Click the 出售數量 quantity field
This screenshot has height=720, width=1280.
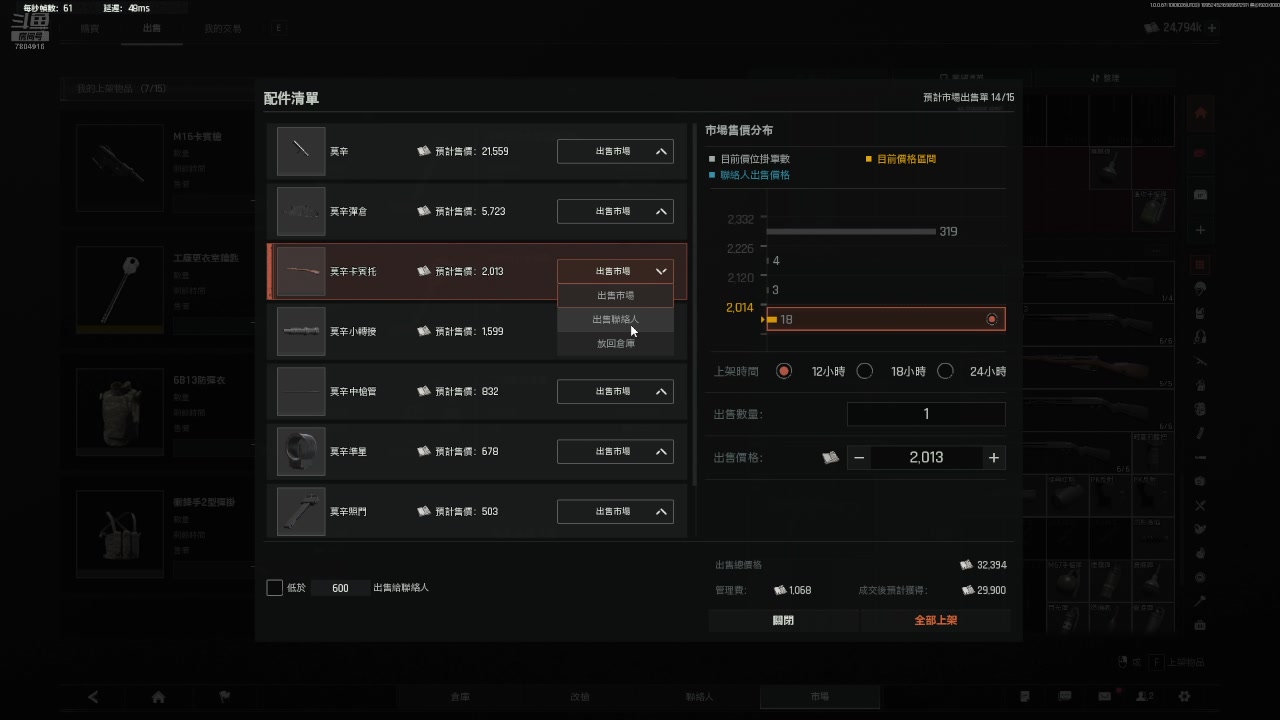(x=926, y=414)
